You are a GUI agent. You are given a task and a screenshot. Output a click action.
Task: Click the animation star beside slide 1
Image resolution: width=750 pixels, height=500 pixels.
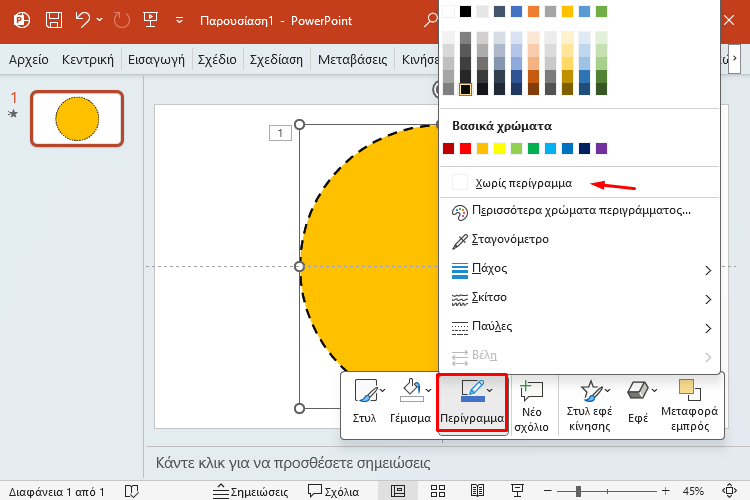pos(13,113)
